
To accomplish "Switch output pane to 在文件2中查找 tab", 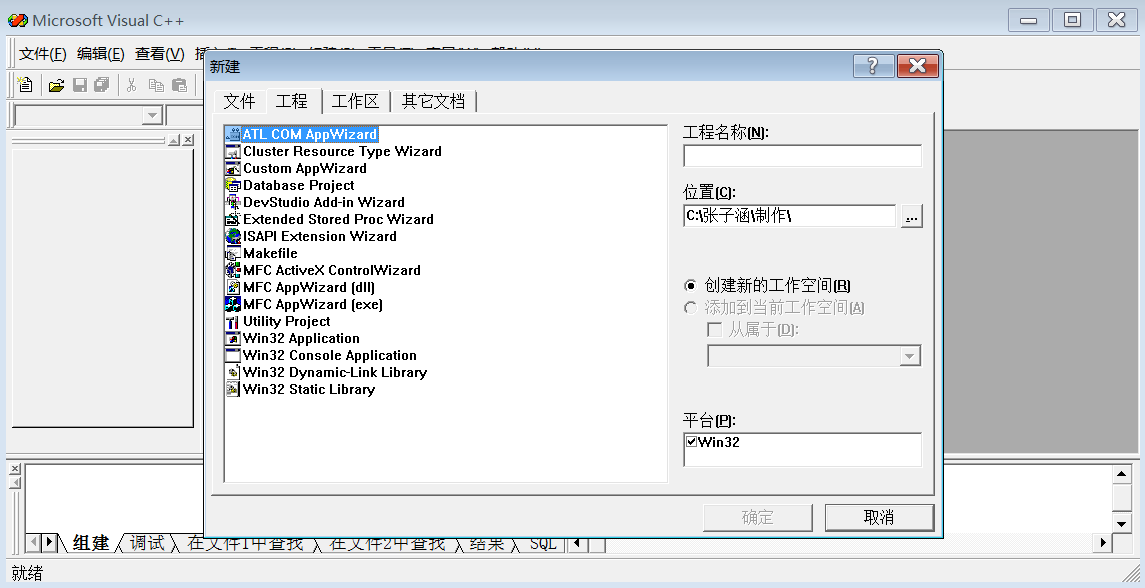I will (x=387, y=543).
